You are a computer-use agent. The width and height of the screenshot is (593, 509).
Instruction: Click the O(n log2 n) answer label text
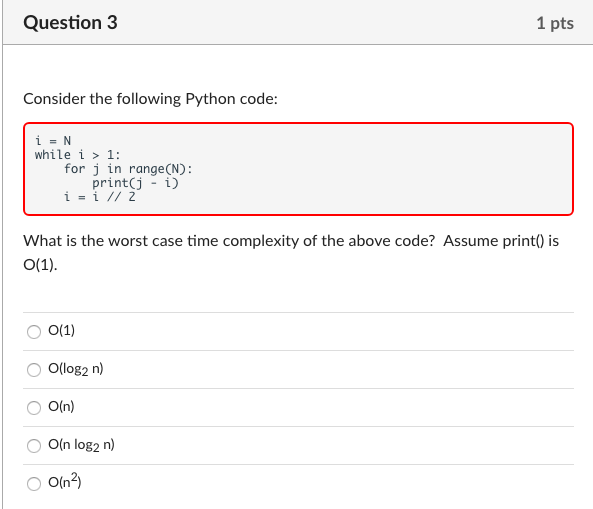[81, 445]
